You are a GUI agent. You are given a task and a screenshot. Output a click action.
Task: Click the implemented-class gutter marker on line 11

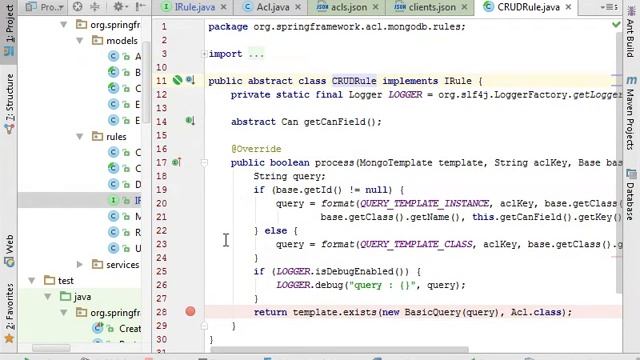pos(190,80)
